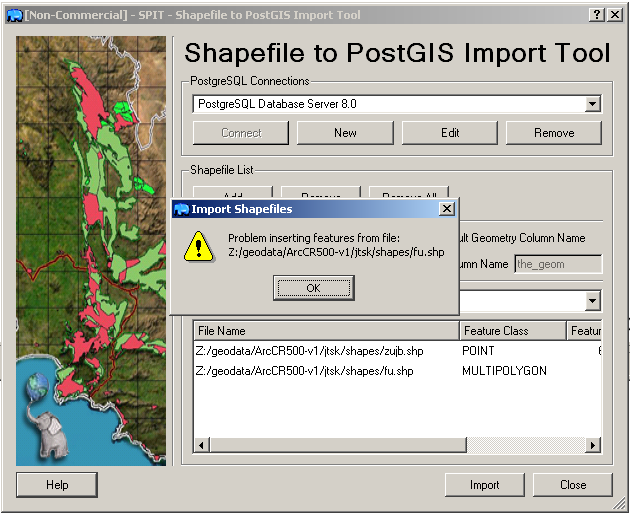This screenshot has height=513, width=630.
Task: Click the Connect button
Action: [241, 133]
